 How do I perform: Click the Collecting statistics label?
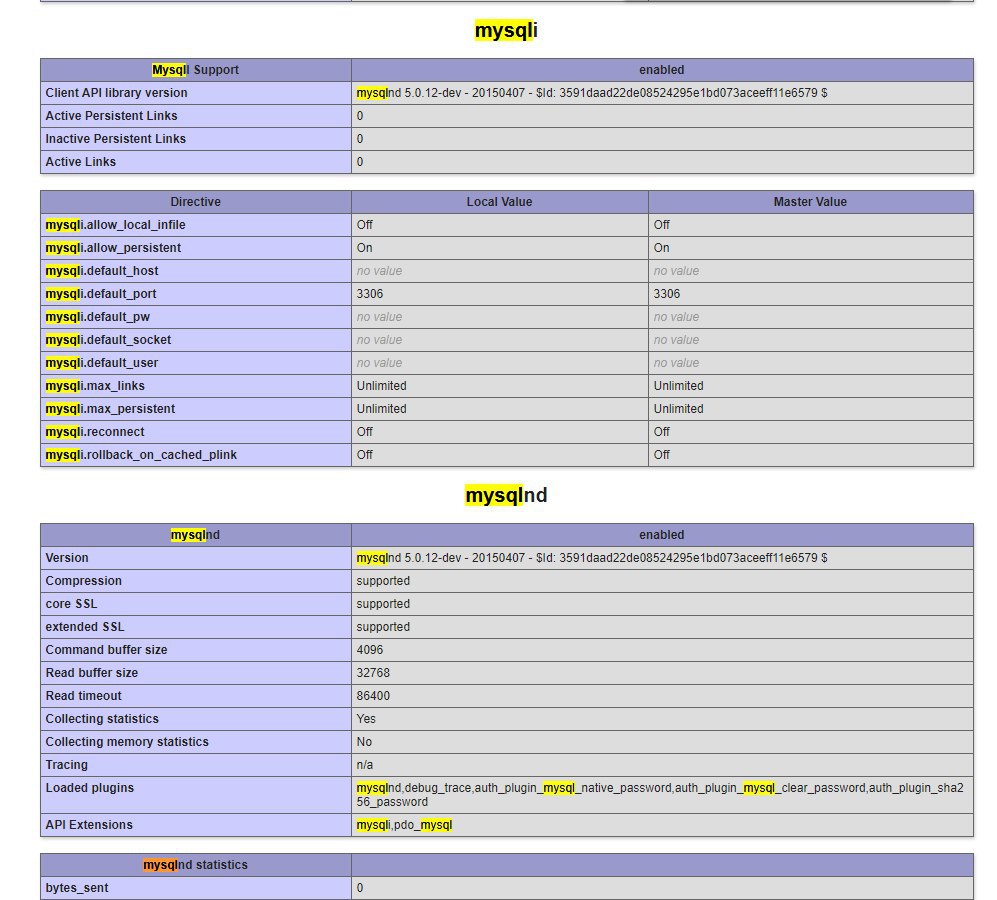(x=102, y=719)
